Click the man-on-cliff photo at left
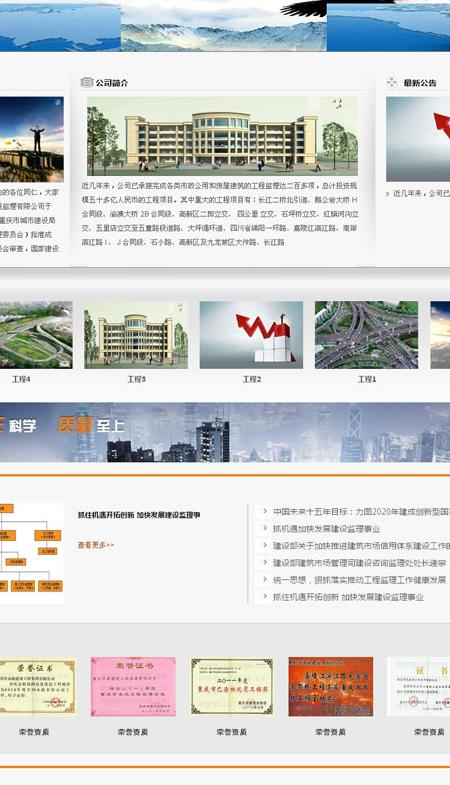The image size is (450, 785). [x=32, y=139]
